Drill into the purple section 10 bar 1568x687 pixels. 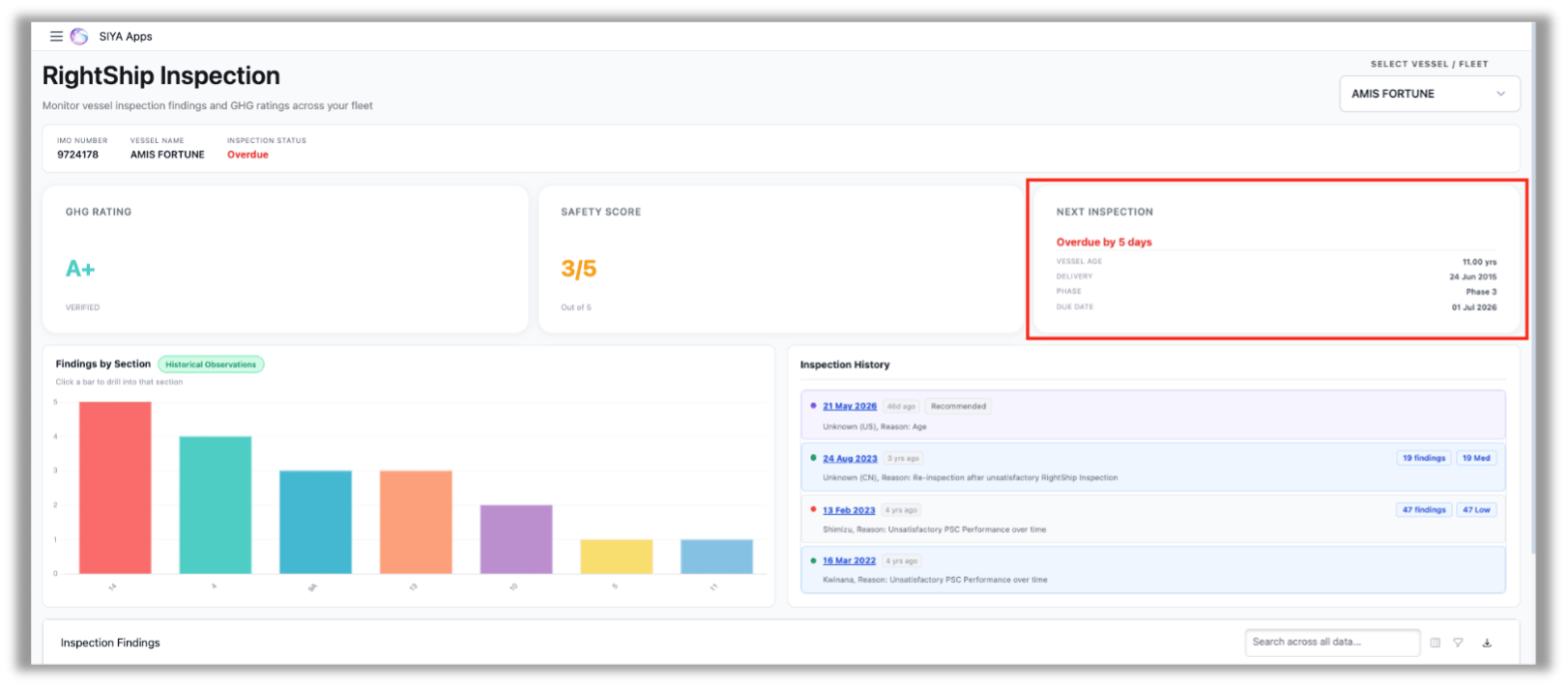[516, 539]
